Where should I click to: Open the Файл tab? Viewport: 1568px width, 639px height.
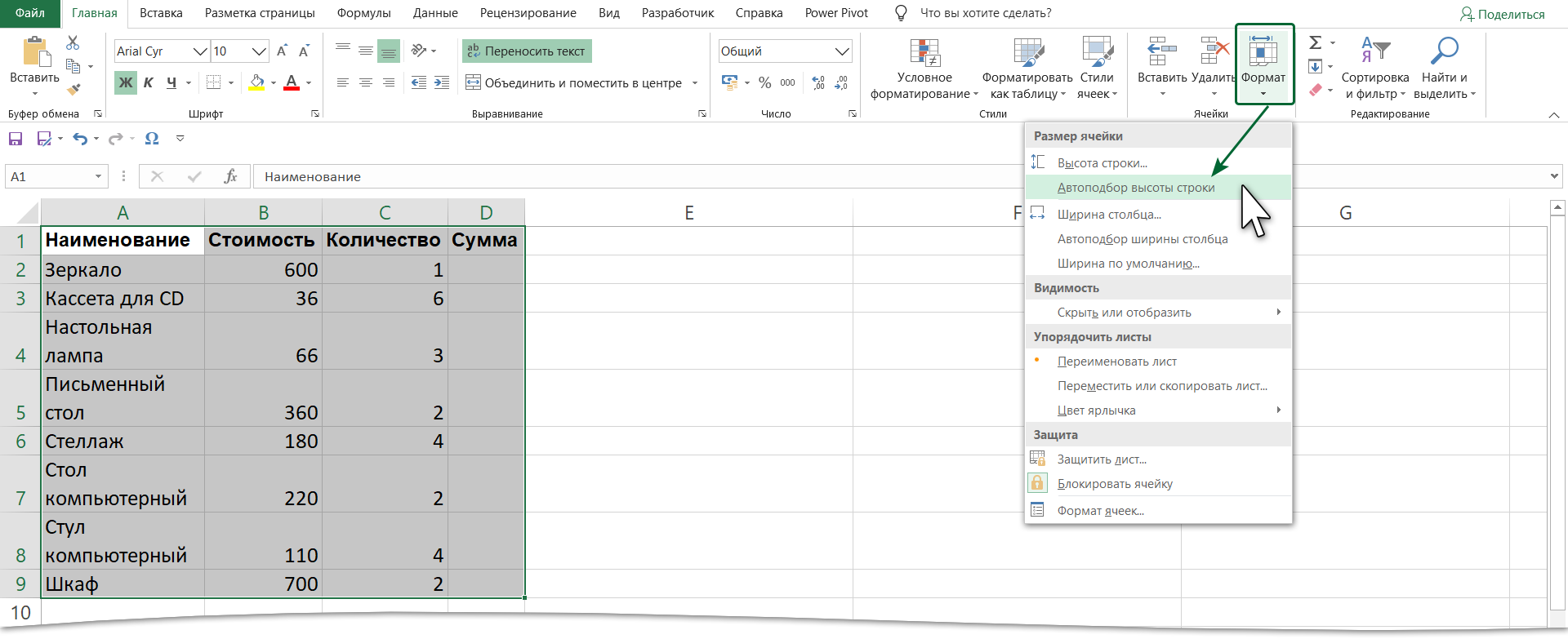coord(30,13)
